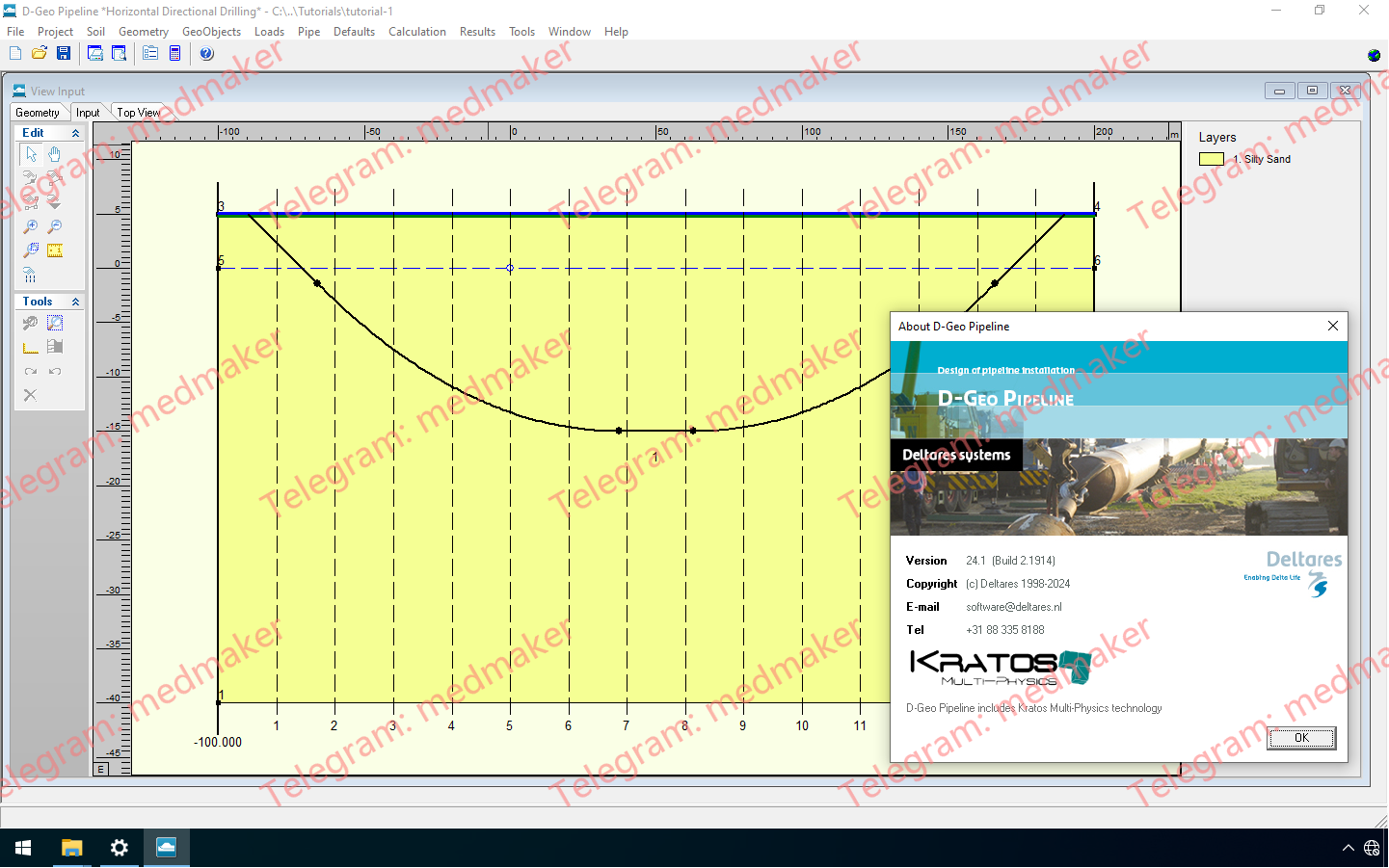
Task: Close the About D-Geo Pipeline dialog
Action: [x=1332, y=327]
